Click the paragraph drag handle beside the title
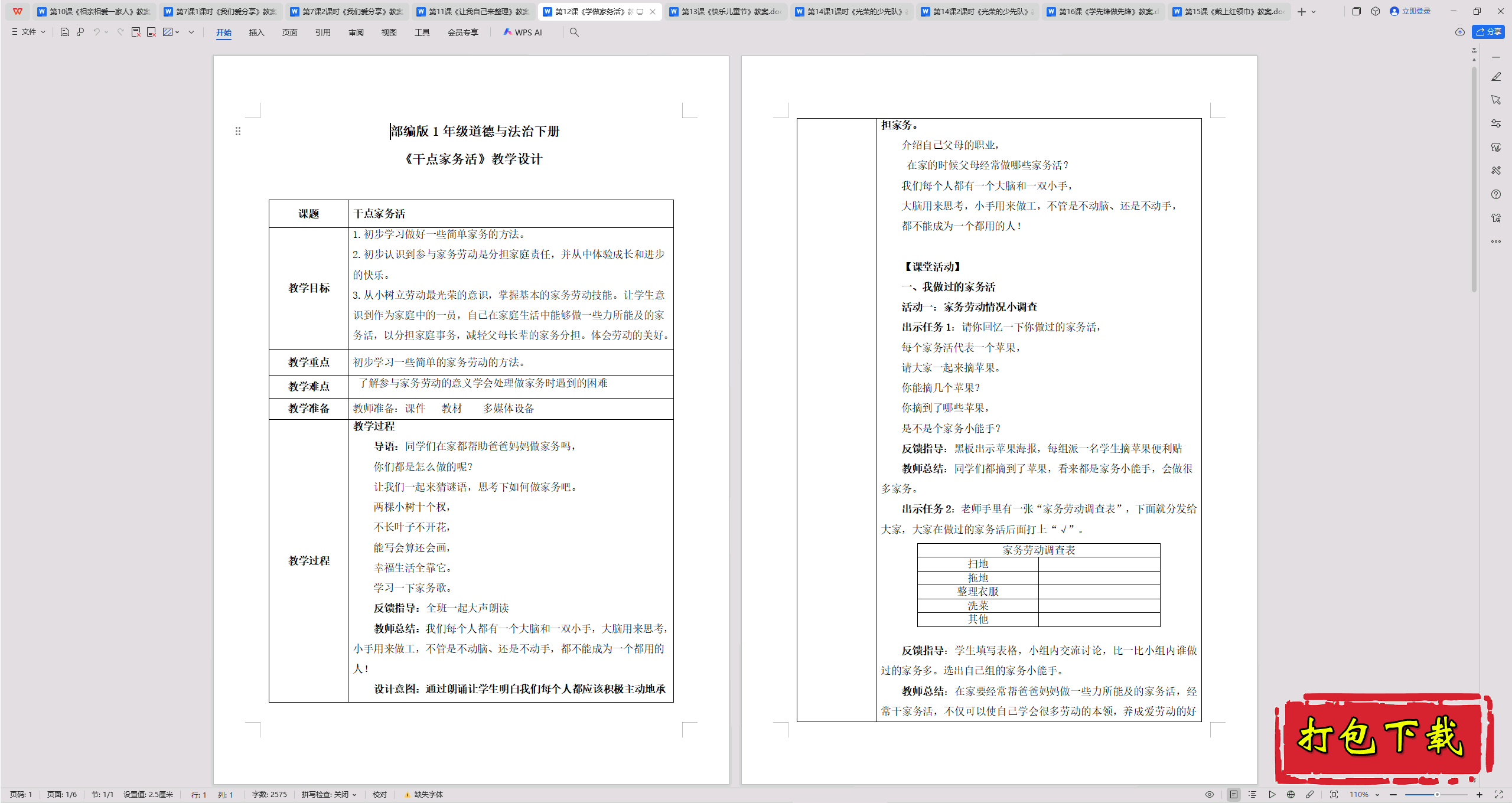 point(238,131)
